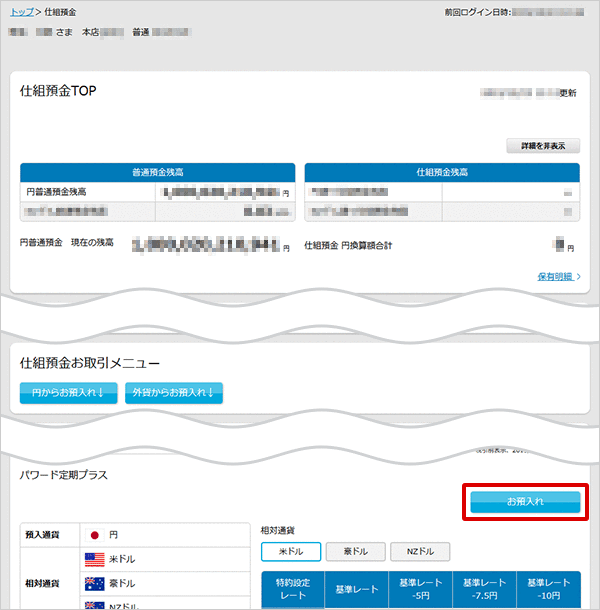Click the 基準レート -10円 column header
Viewport: 600px width, 610px height.
548,589
